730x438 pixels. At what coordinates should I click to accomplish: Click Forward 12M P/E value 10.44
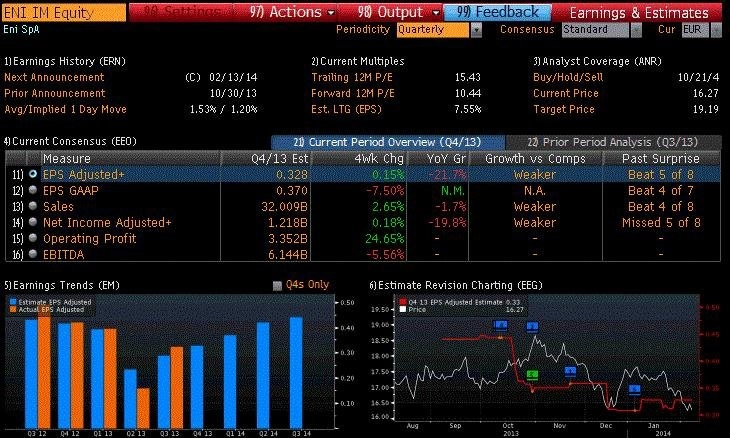(x=468, y=93)
